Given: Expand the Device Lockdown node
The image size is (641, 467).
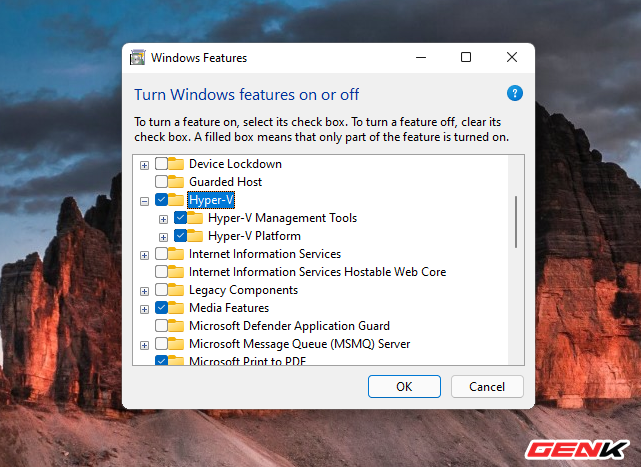Looking at the screenshot, I should click(x=144, y=165).
